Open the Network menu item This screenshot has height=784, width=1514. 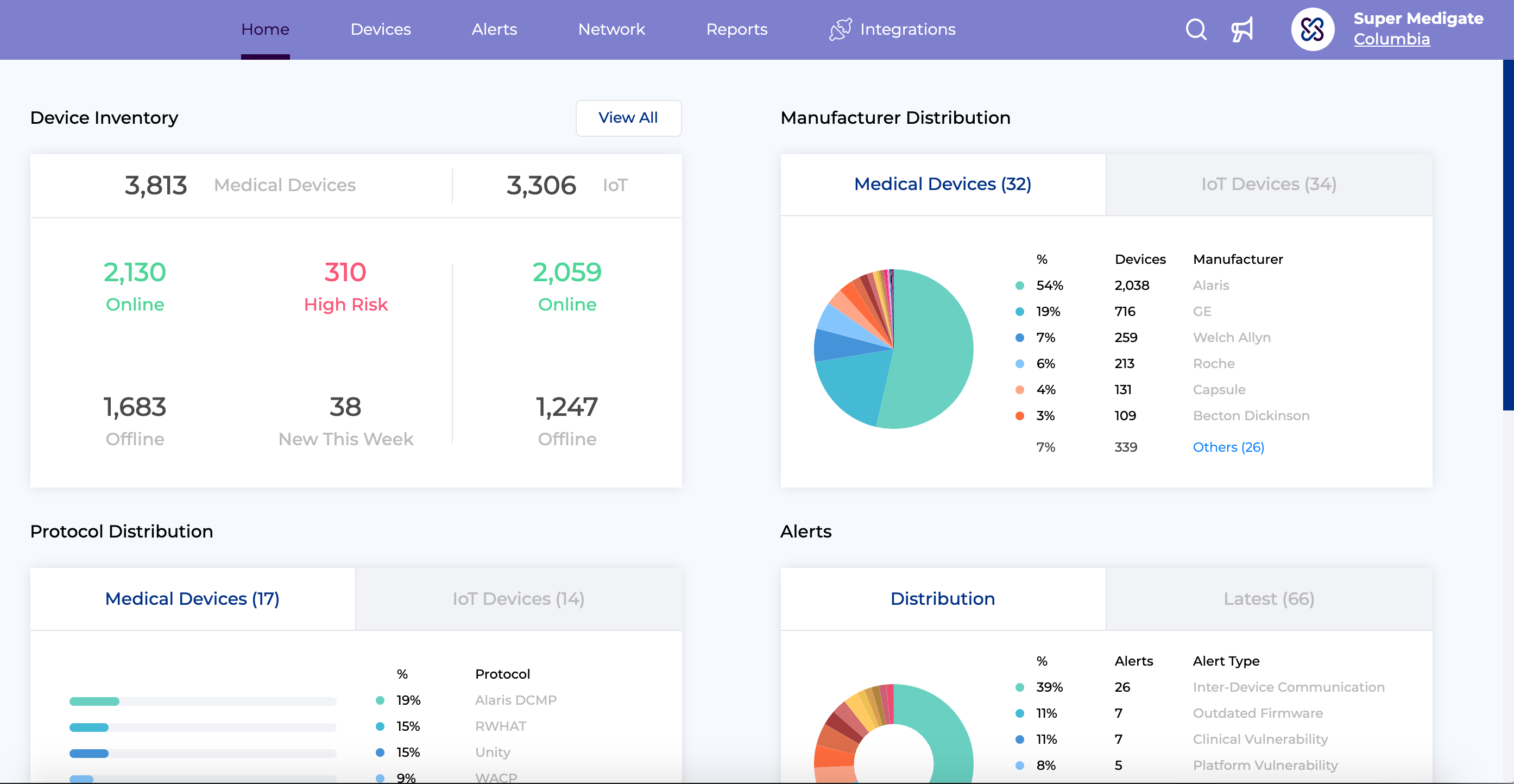click(x=612, y=29)
